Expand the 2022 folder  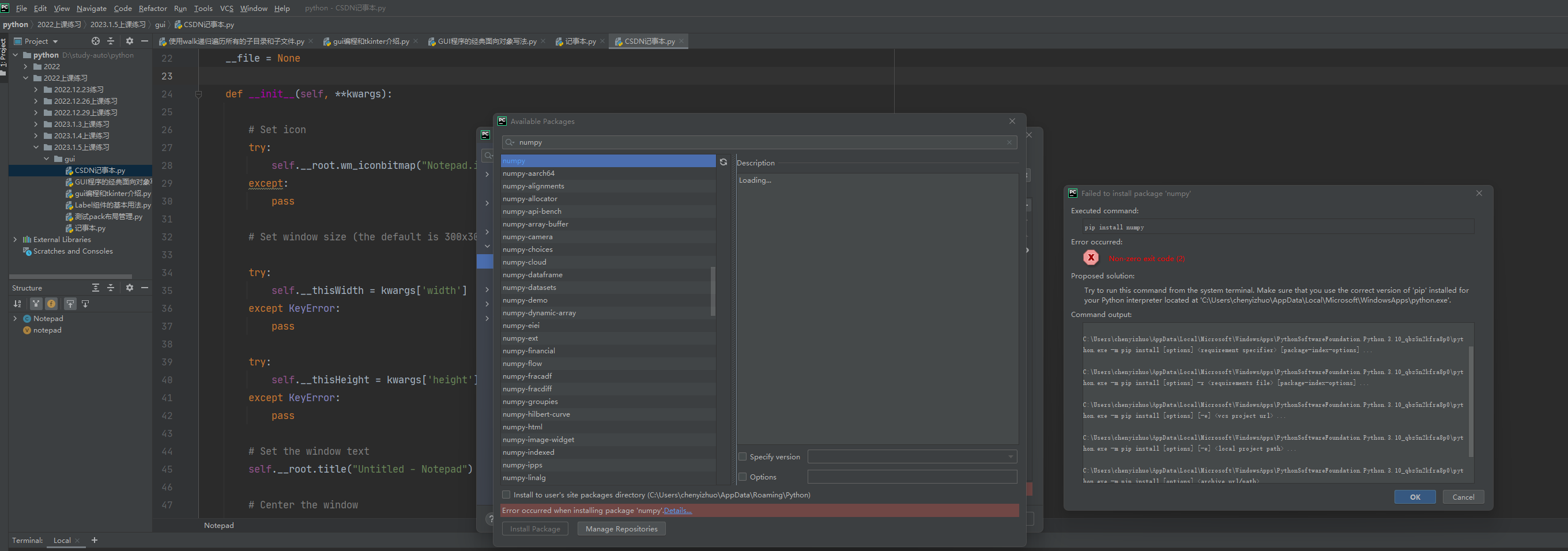coord(25,66)
